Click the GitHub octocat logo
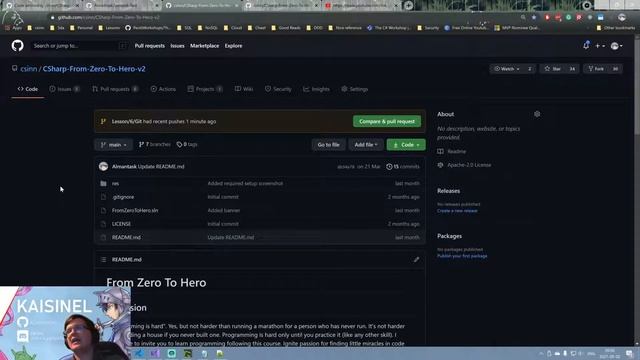Screen dimensions: 640x360 pyautogui.click(x=18, y=45)
